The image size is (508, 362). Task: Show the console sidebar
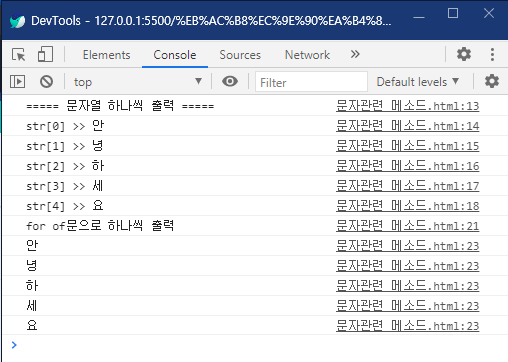17,82
